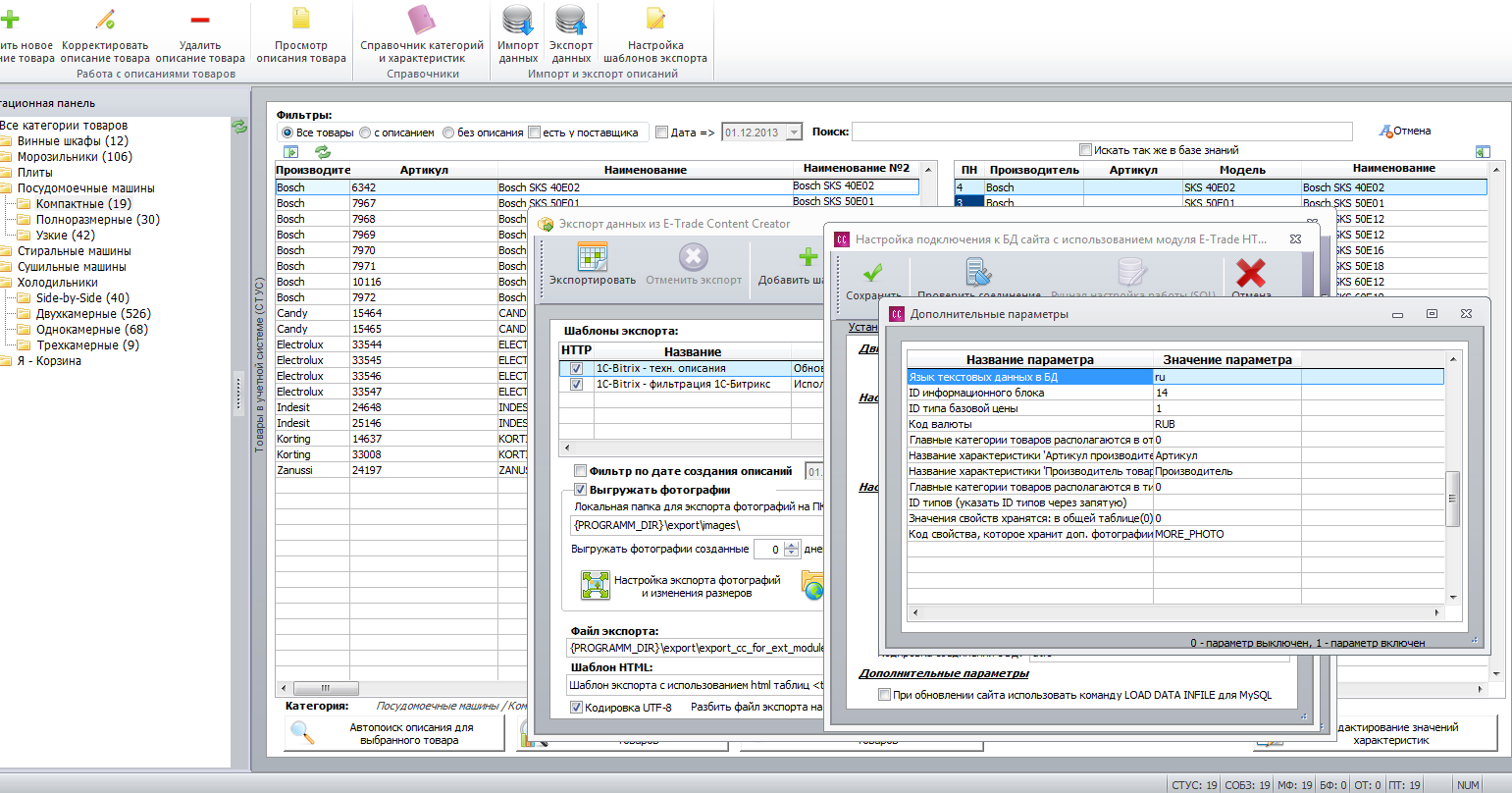Open the date dropdown showing 01.12.2013
Screen dimensions: 1512x793
click(794, 132)
